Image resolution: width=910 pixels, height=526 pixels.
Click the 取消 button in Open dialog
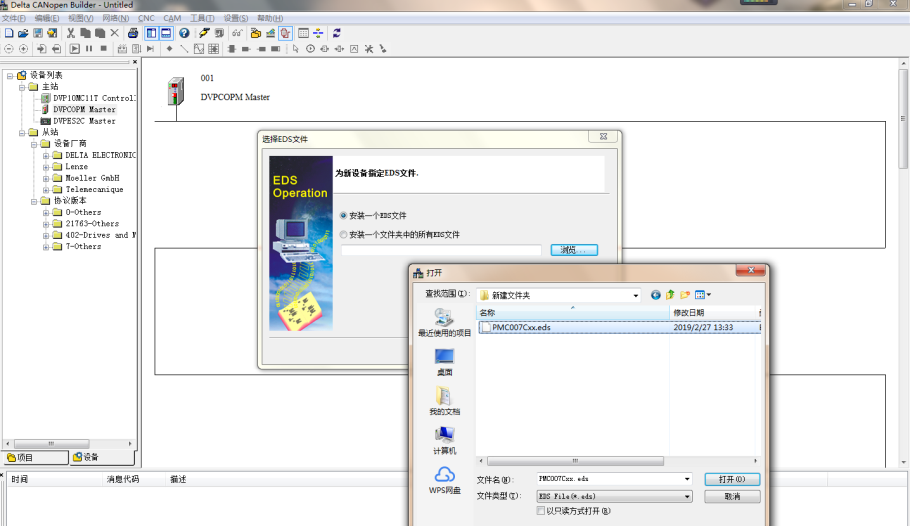click(x=732, y=496)
